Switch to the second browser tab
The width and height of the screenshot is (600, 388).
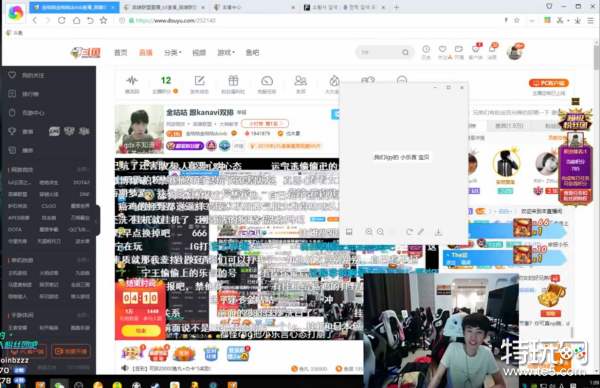[x=164, y=7]
